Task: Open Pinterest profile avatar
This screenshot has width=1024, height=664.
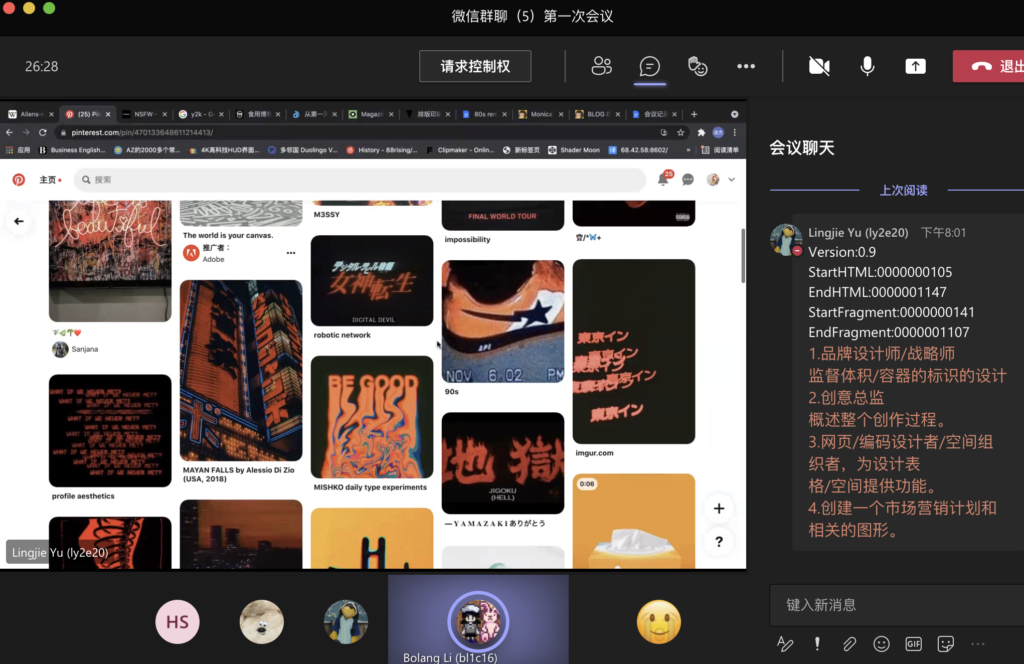Action: pos(712,180)
